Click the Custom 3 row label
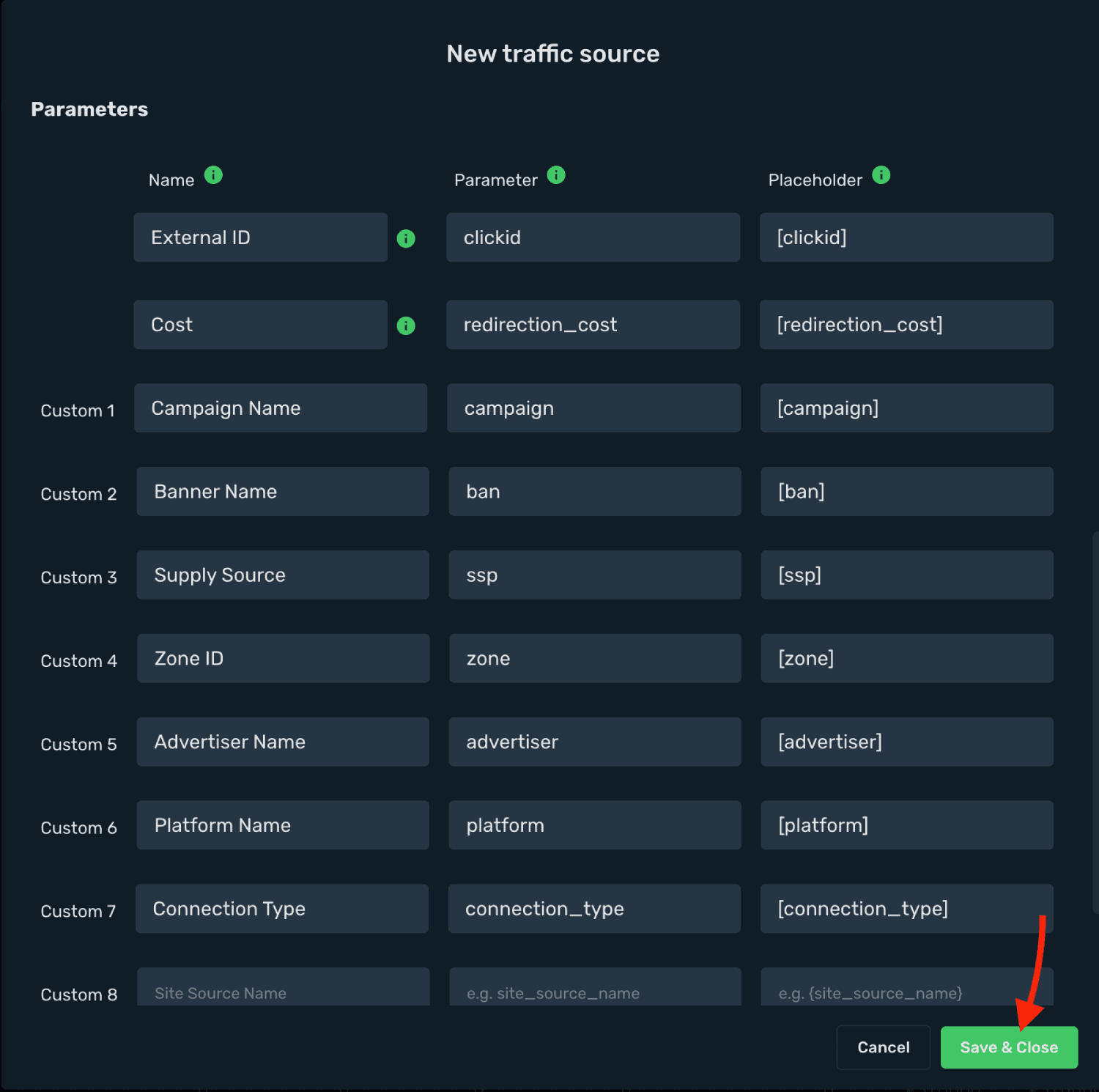Viewport: 1099px width, 1092px height. point(78,578)
